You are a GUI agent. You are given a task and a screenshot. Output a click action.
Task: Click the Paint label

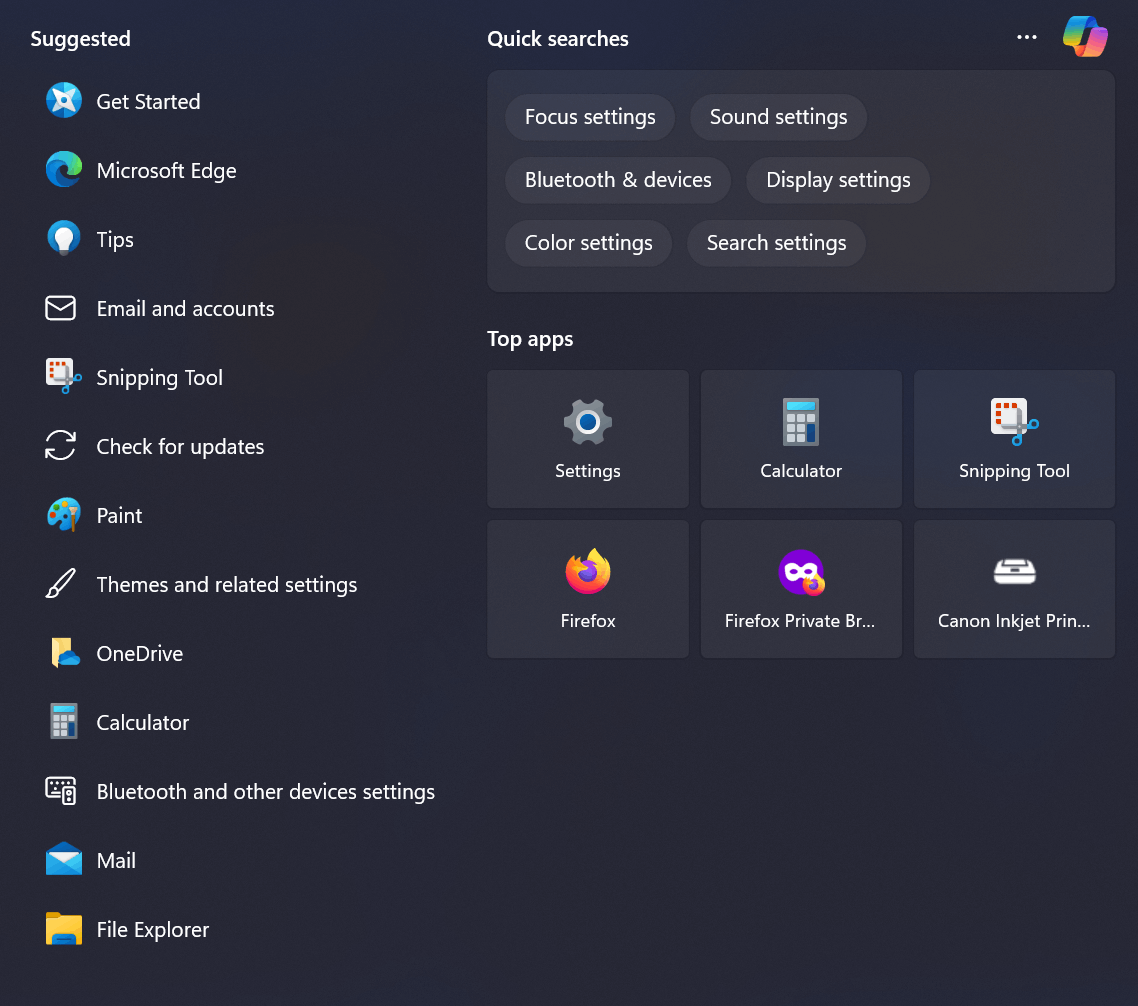tap(119, 515)
